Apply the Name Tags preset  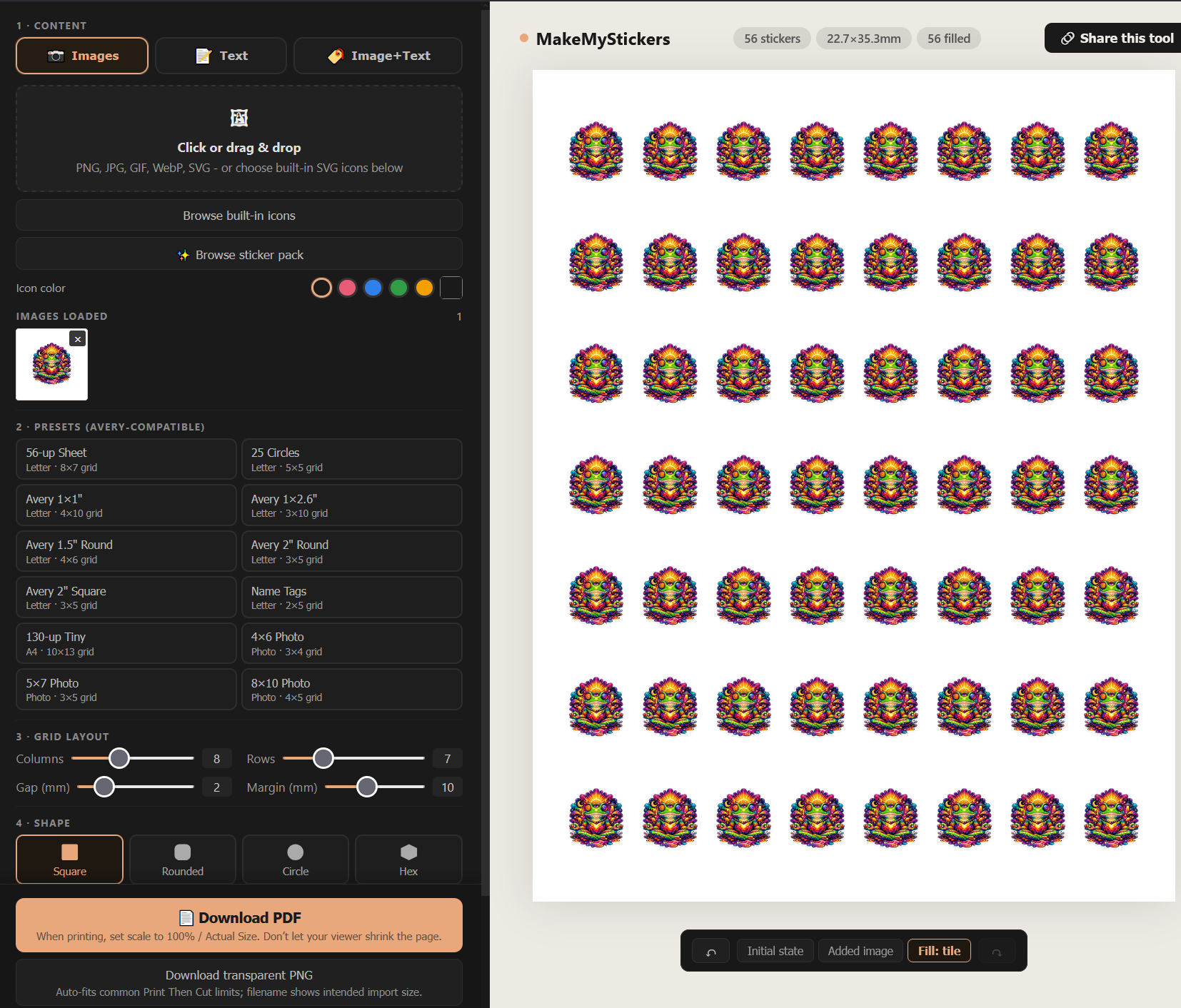352,598
